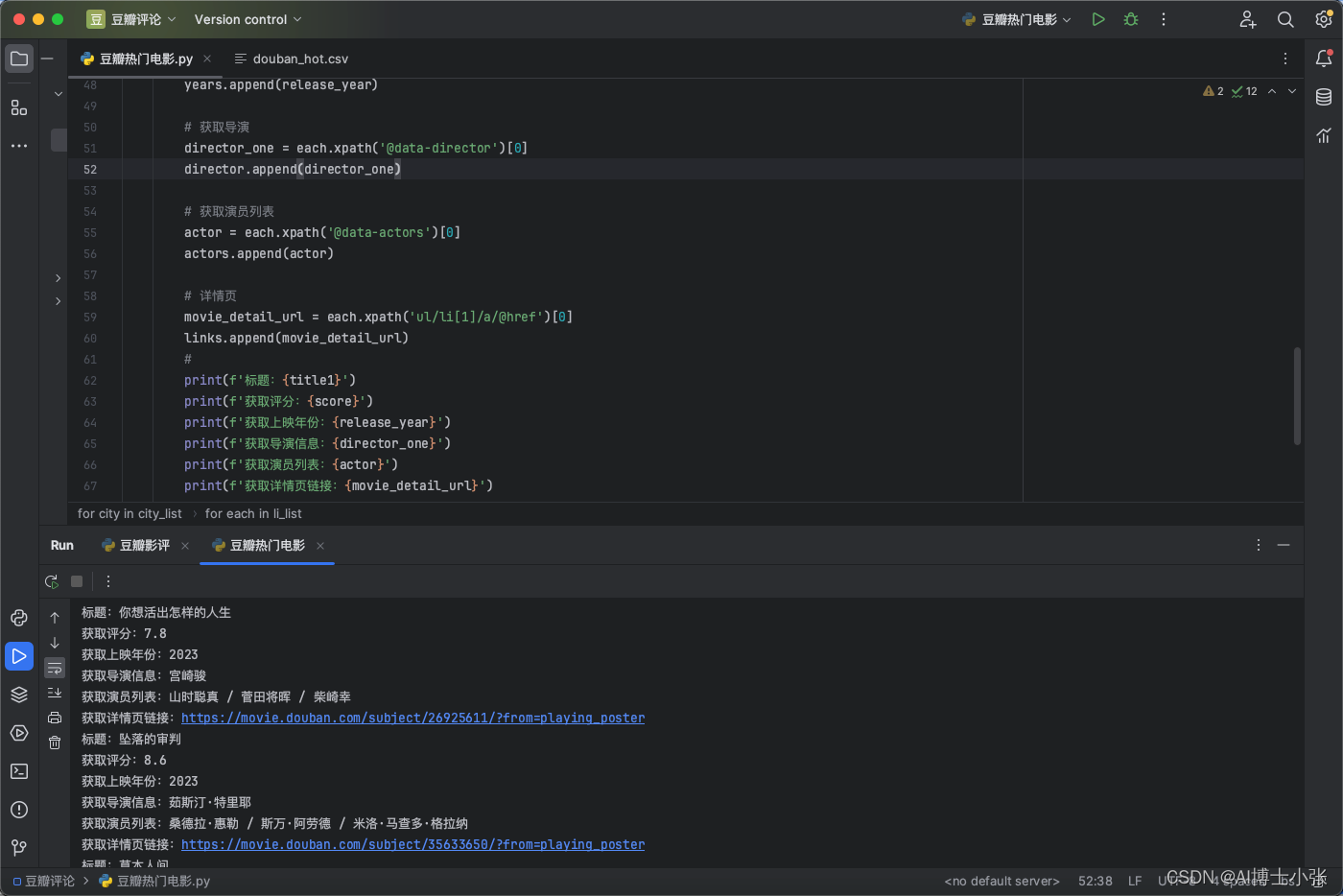Open the 豆瓣评论 project dropdown
The width and height of the screenshot is (1343, 896).
pos(131,19)
